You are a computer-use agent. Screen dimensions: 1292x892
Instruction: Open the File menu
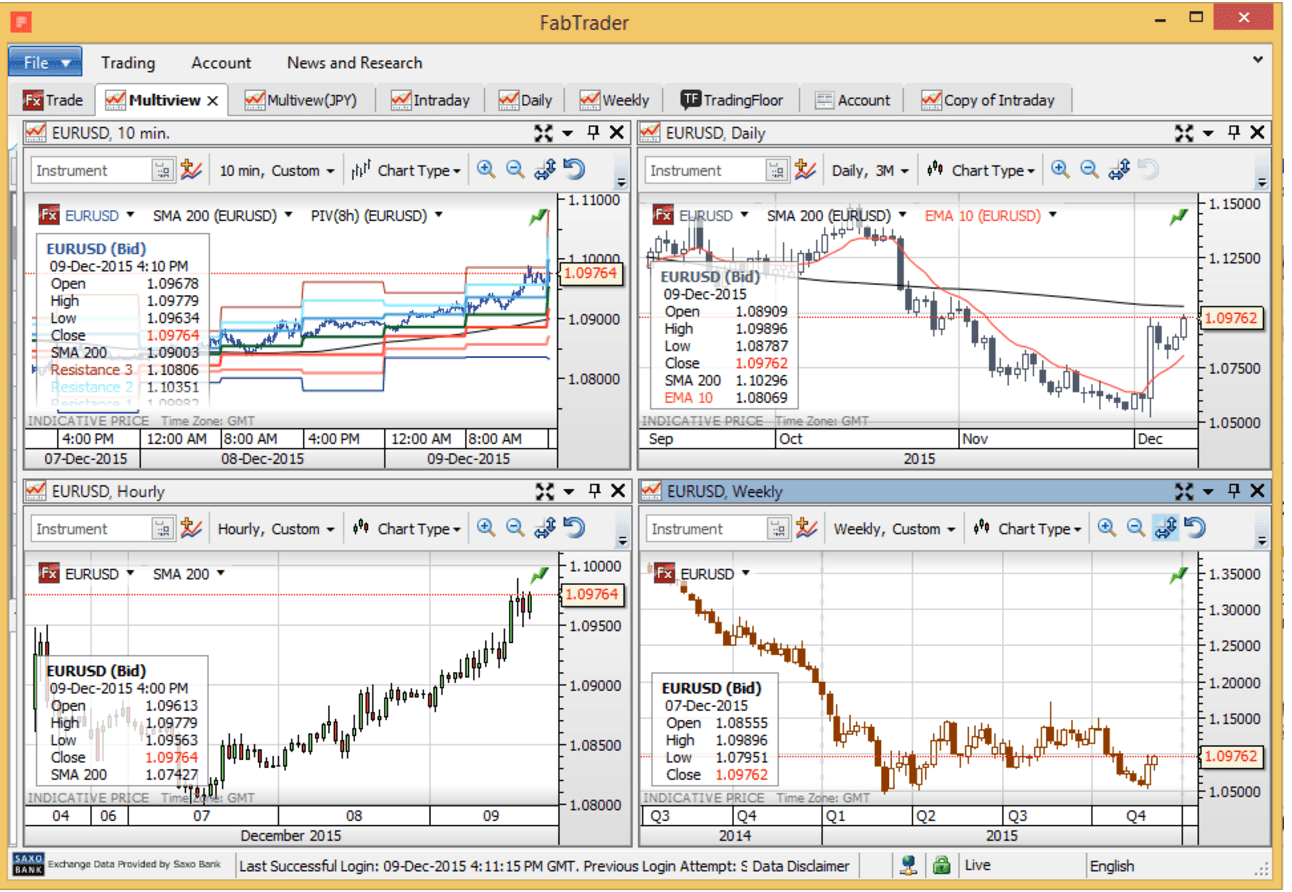(45, 62)
